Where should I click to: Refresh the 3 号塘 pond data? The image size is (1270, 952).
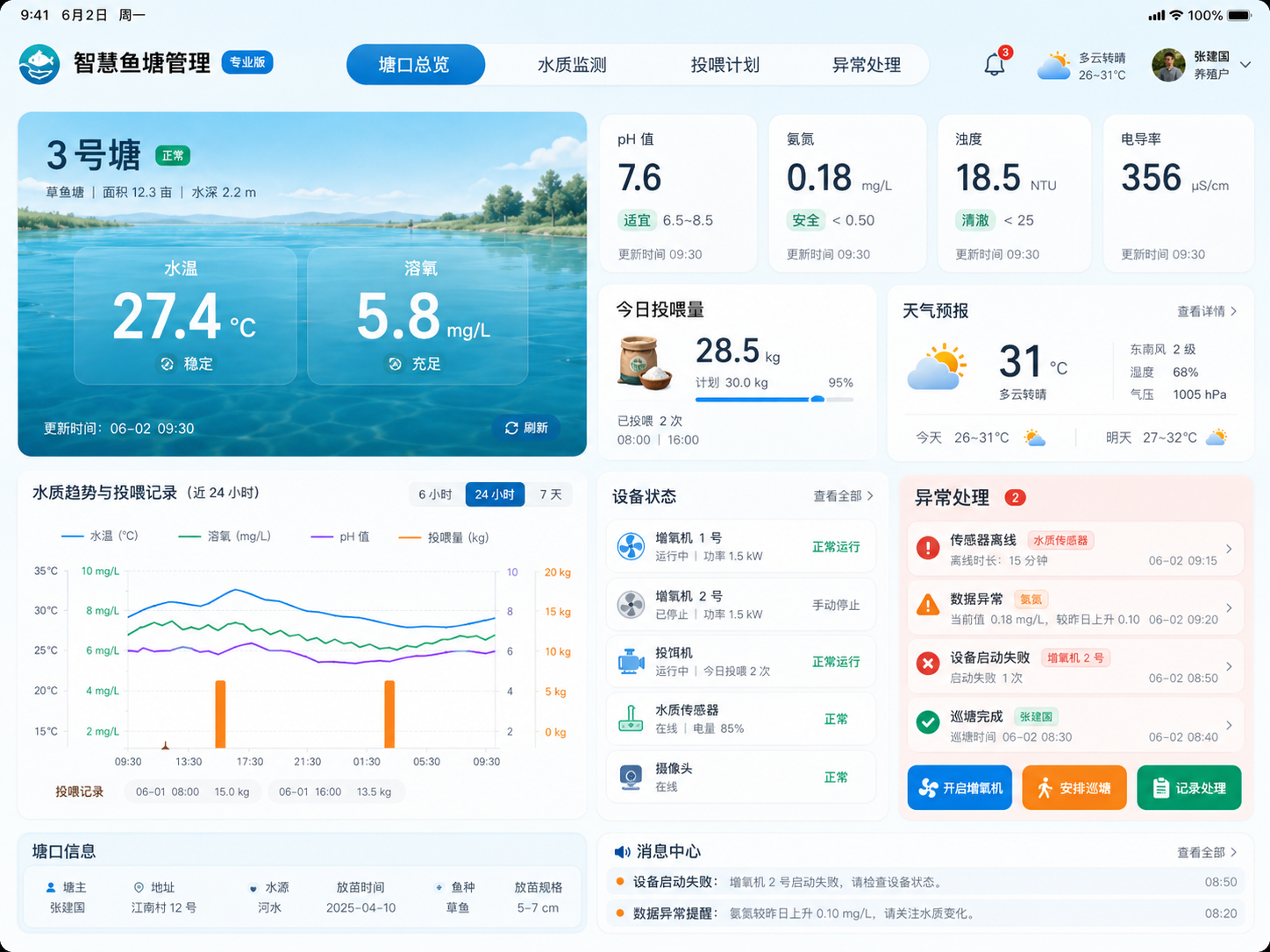pyautogui.click(x=526, y=428)
